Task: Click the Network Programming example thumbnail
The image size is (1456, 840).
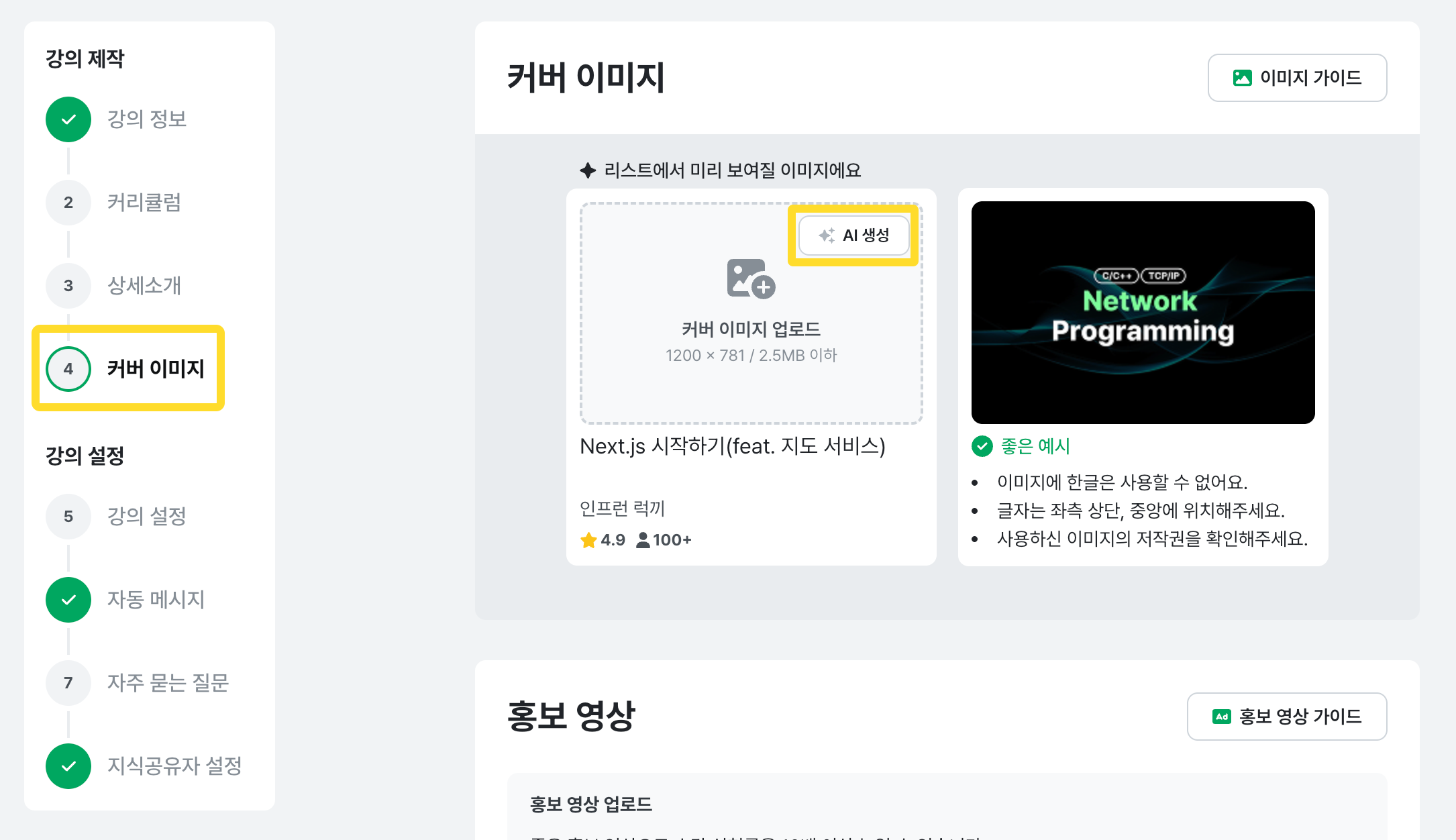Action: coord(1143,313)
